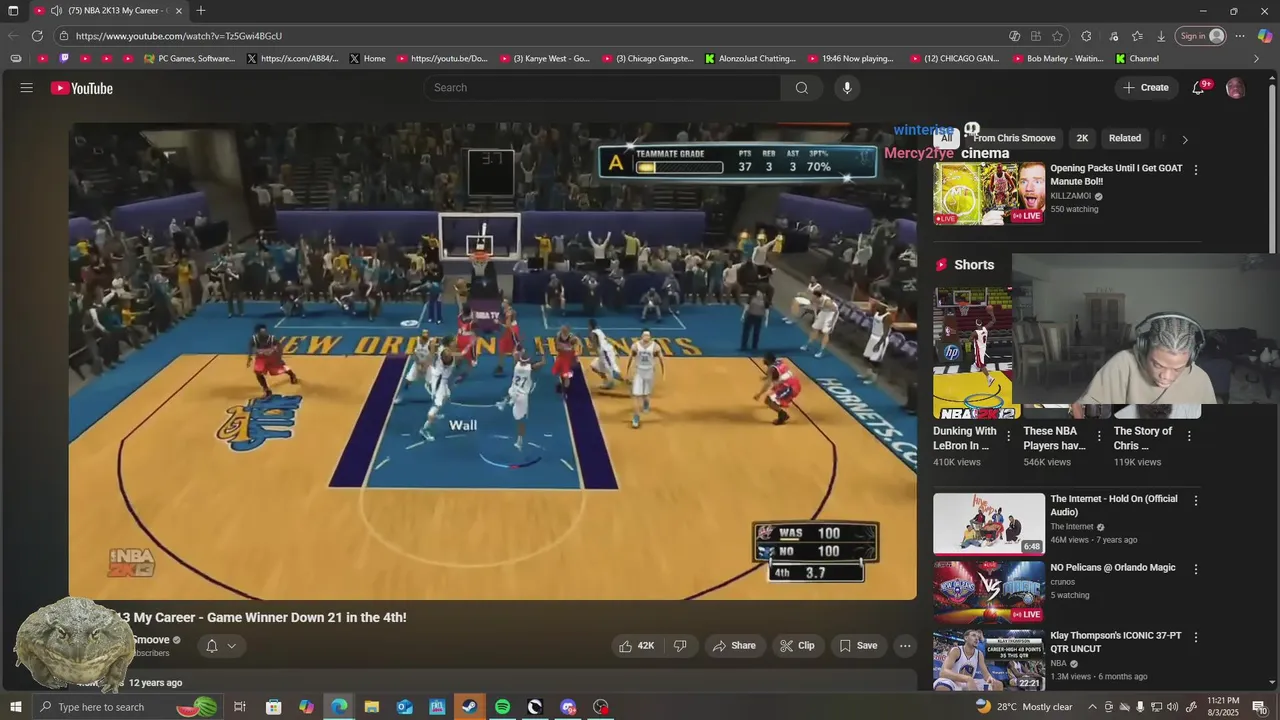Add this page to favorites star
Image resolution: width=1280 pixels, height=720 pixels.
(1058, 36)
